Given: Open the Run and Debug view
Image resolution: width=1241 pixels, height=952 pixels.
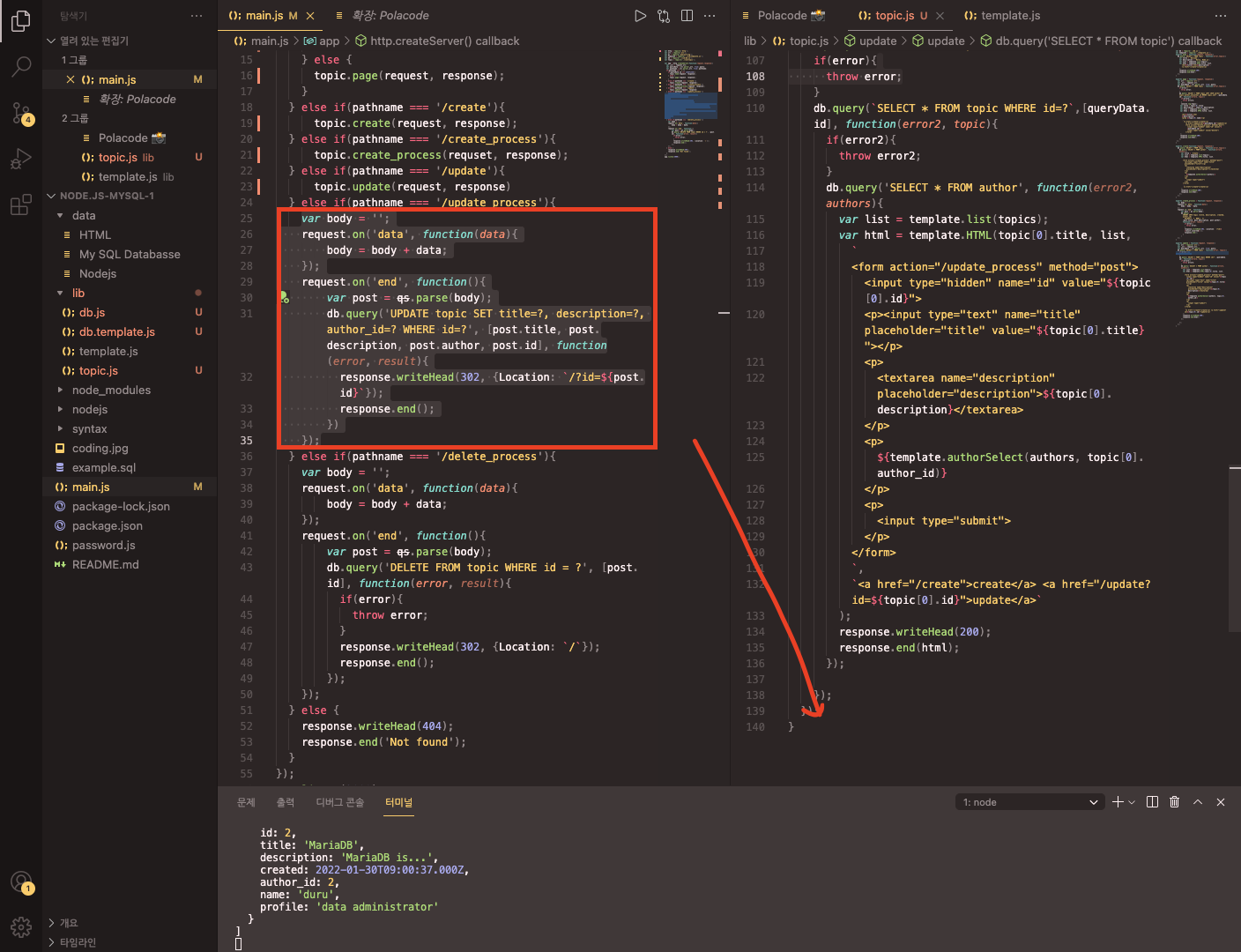Looking at the screenshot, I should pyautogui.click(x=21, y=160).
